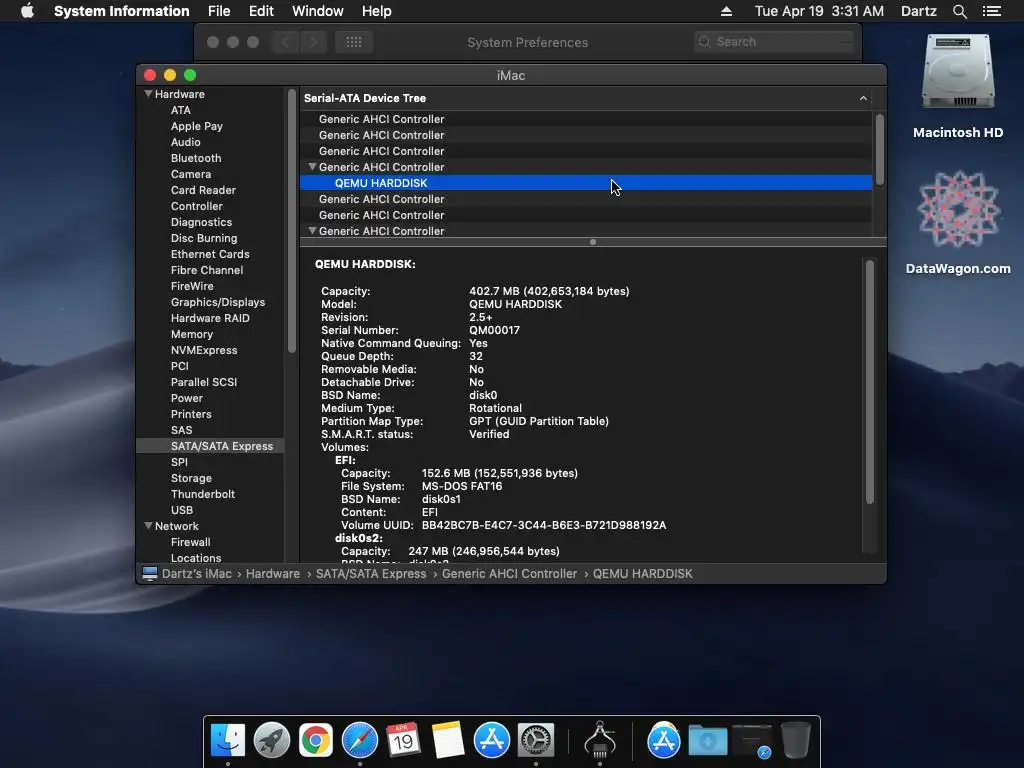Collapse the Hardware section triangle
The height and width of the screenshot is (768, 1024).
pos(148,94)
